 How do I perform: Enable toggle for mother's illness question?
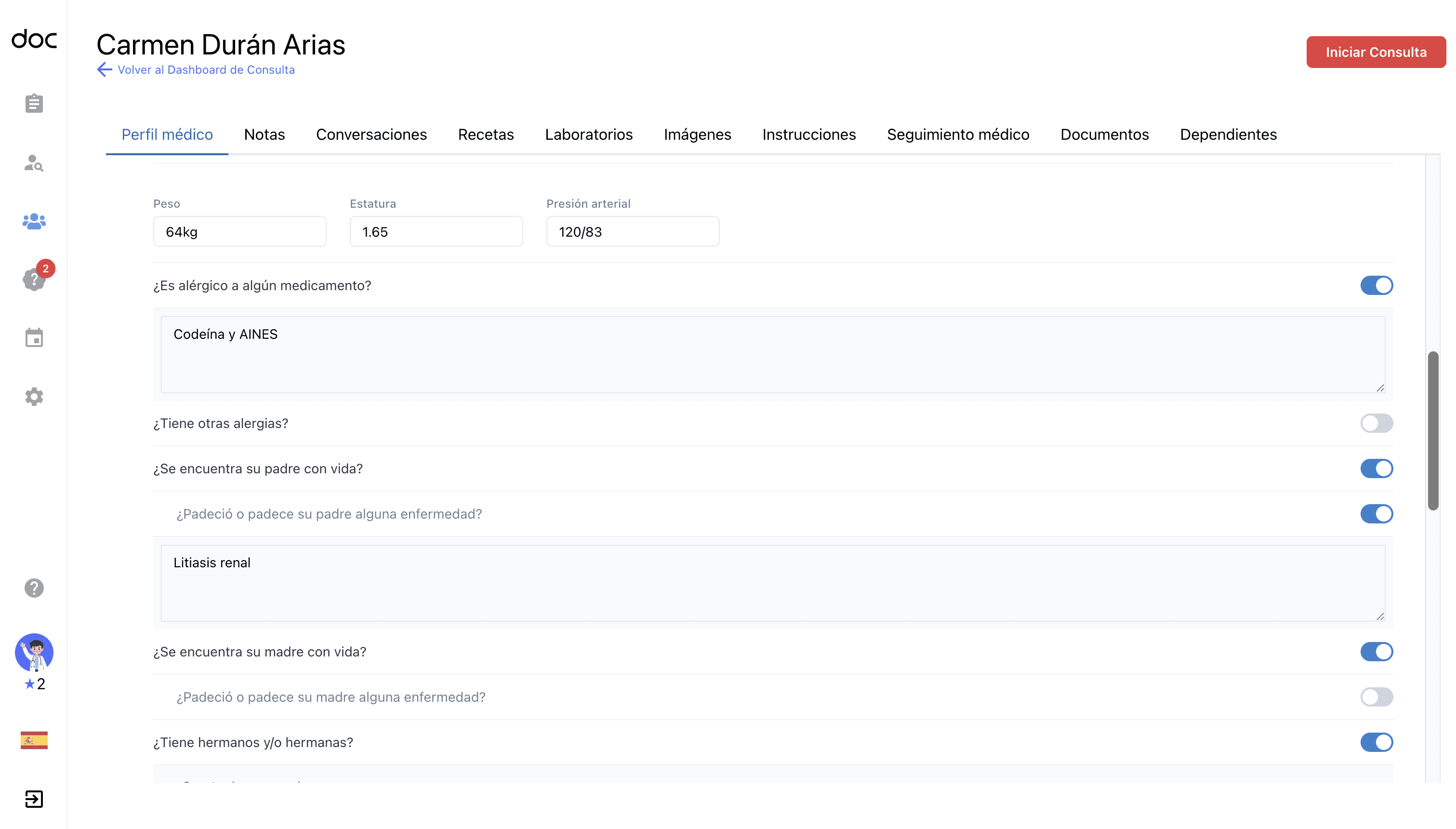click(x=1377, y=697)
